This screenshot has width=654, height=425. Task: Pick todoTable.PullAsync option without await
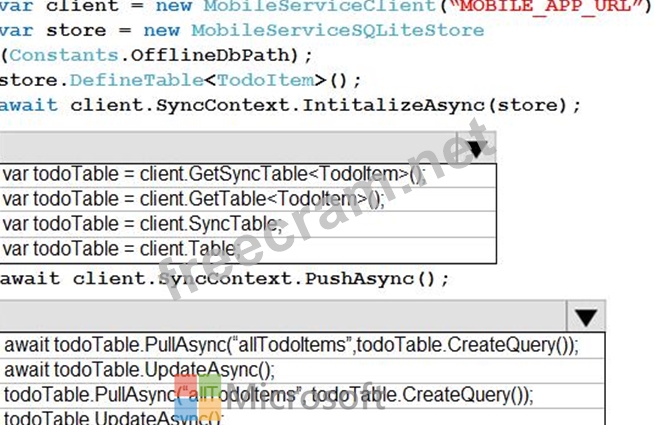(x=268, y=394)
